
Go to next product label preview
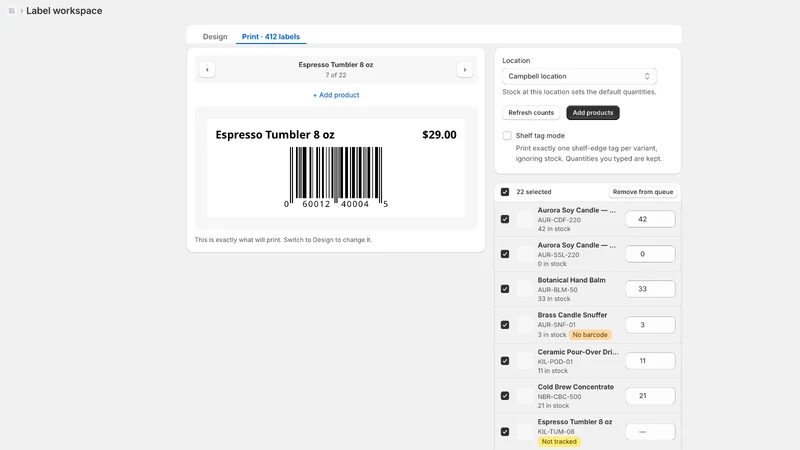pos(464,69)
